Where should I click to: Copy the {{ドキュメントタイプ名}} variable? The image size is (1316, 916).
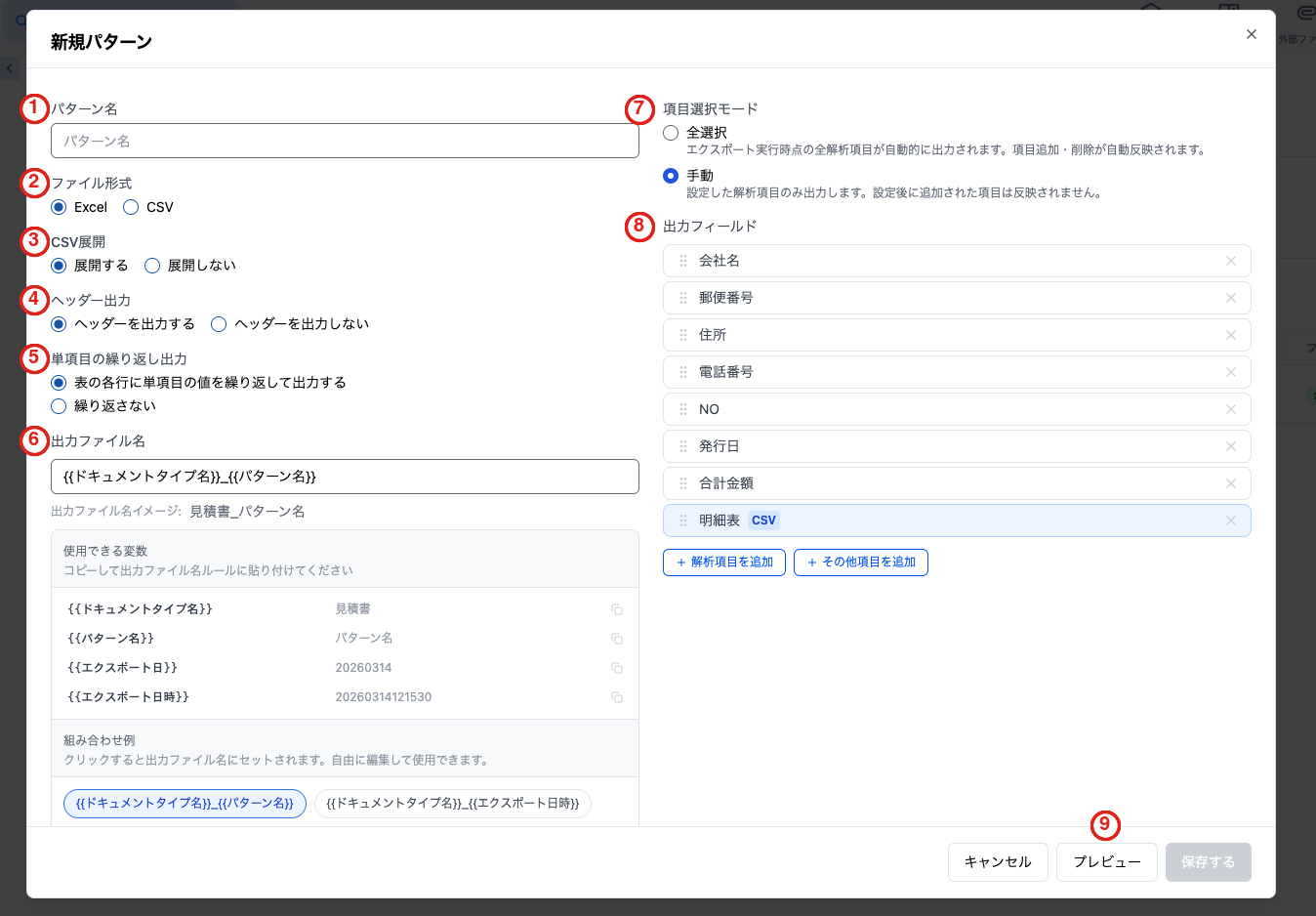617,609
